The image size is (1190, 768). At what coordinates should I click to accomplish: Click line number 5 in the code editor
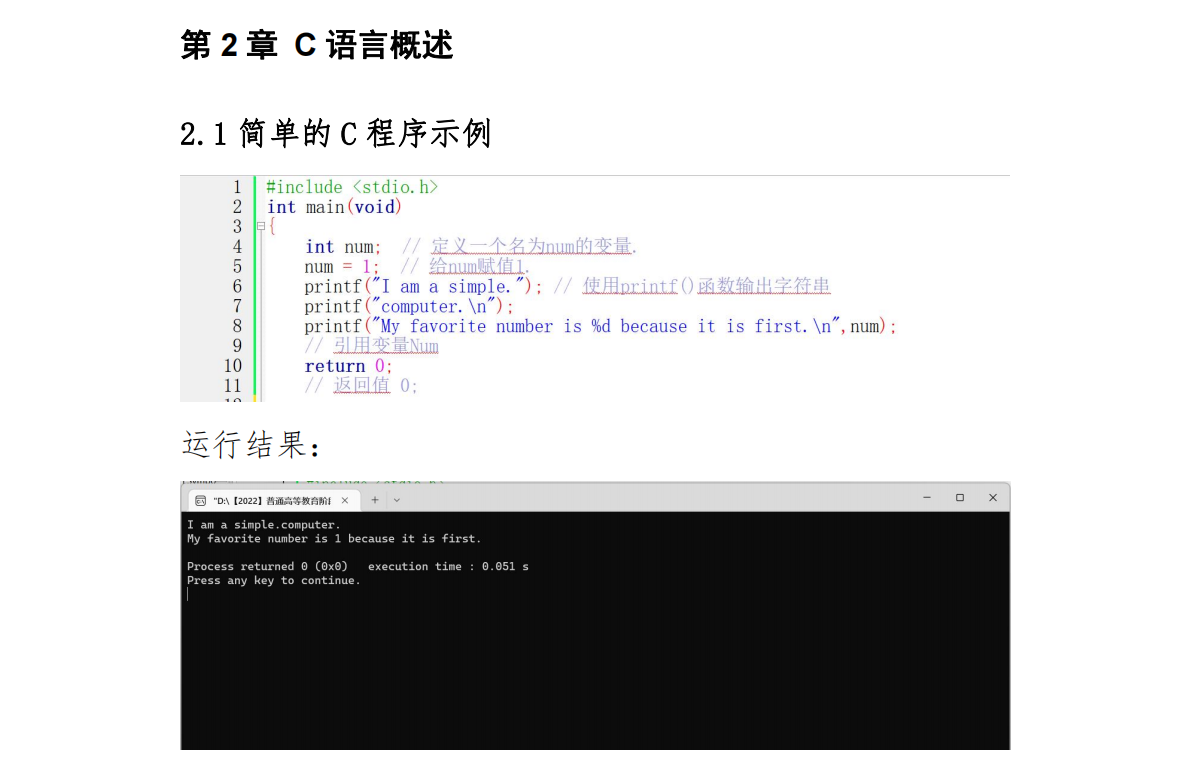237,266
